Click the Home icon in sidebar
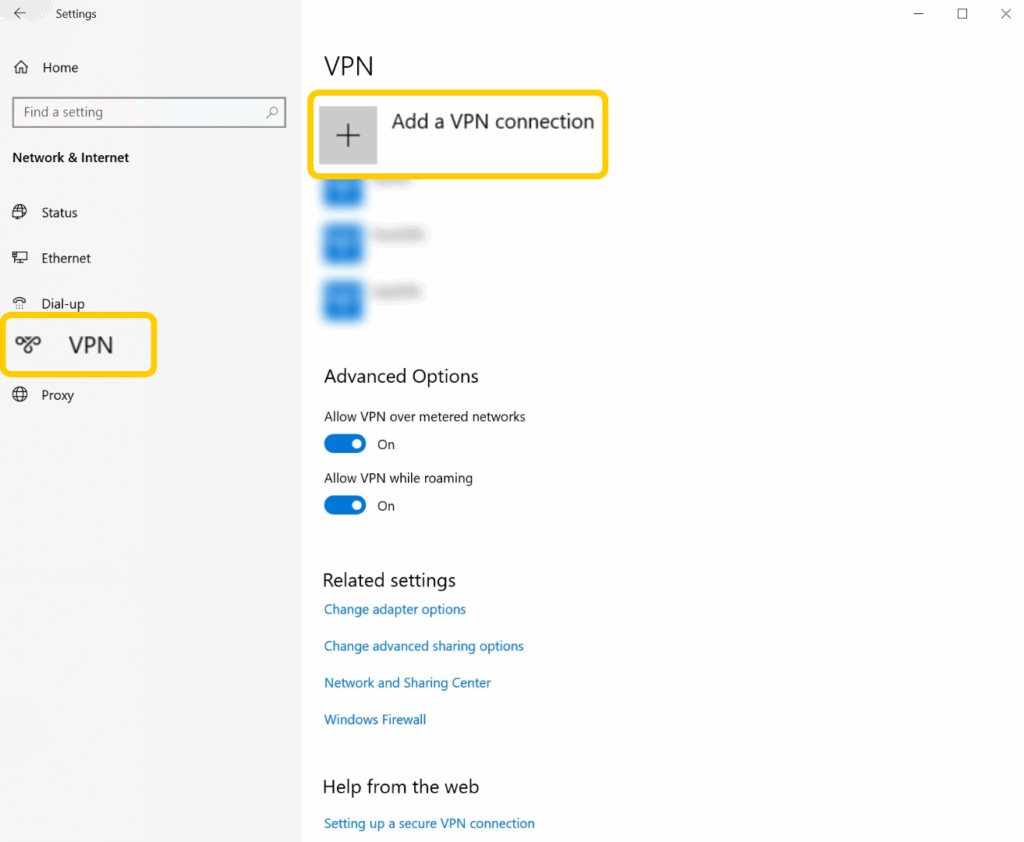 [x=21, y=67]
